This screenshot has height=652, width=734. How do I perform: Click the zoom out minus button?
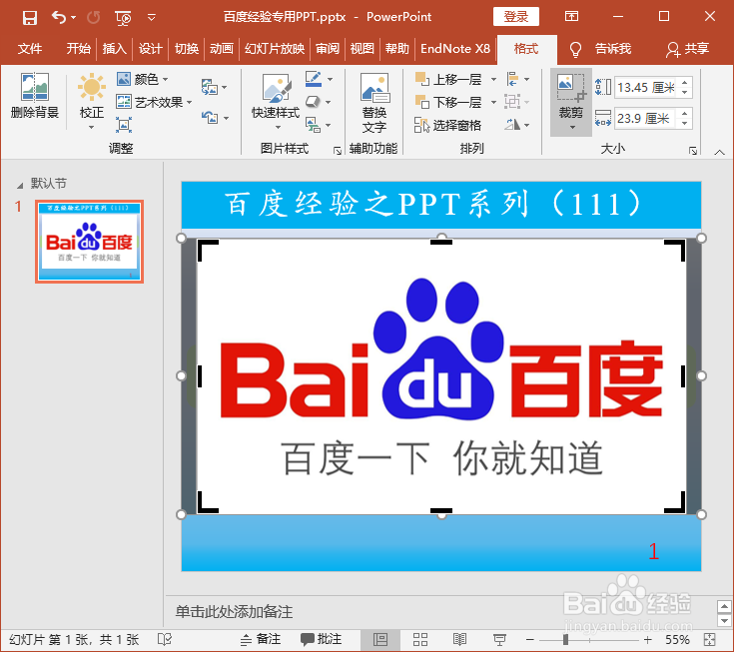pos(529,639)
